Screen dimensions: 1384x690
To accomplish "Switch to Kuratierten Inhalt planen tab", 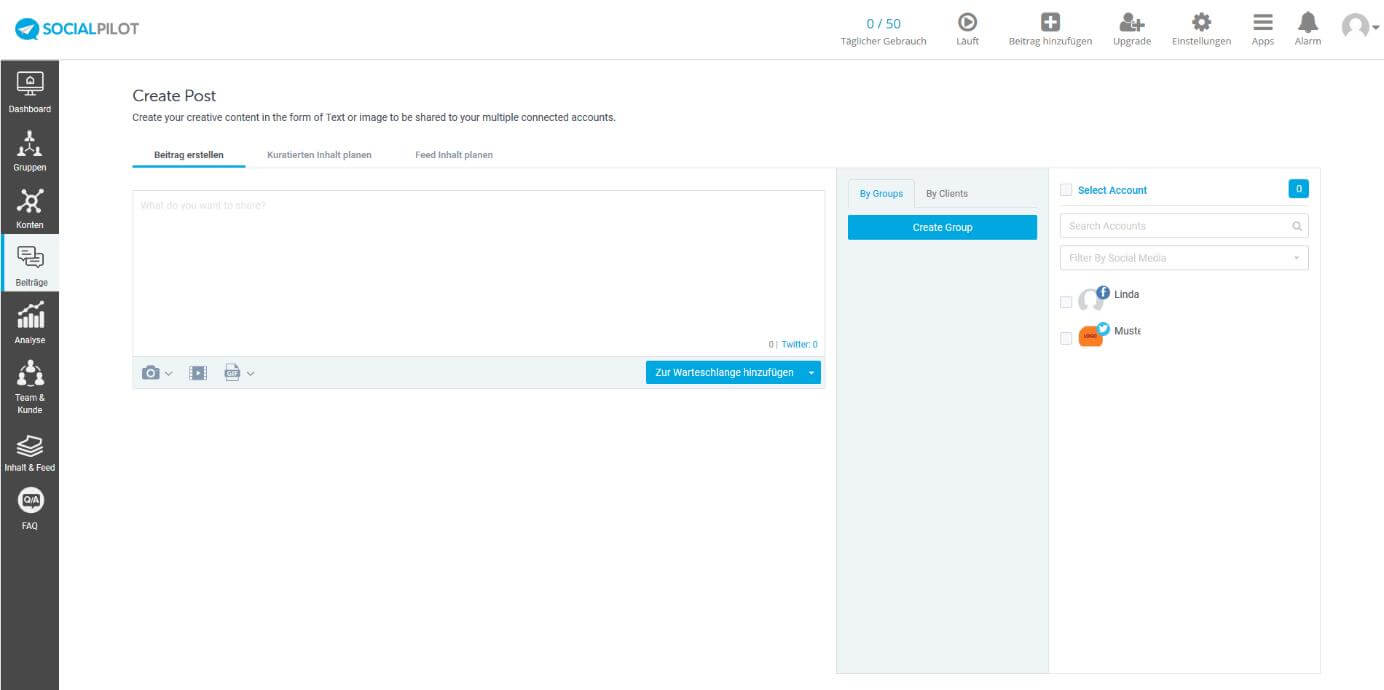I will point(319,155).
